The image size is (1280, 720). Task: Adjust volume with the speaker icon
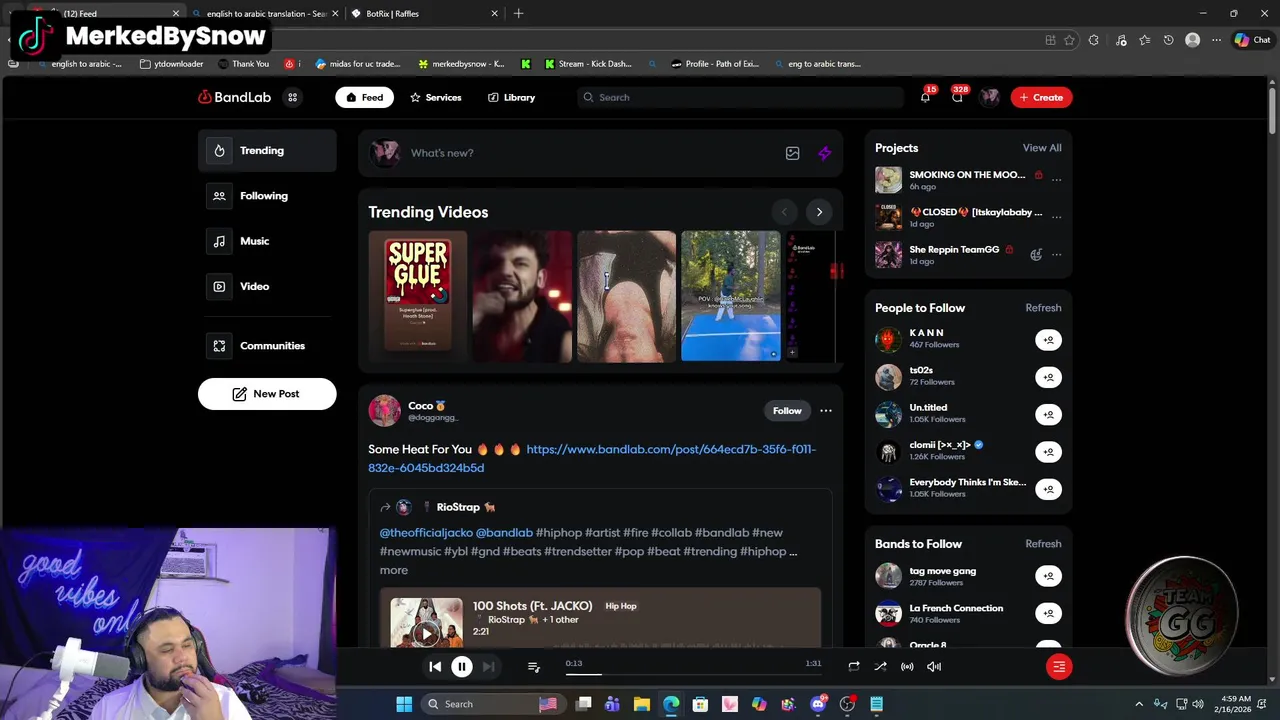click(934, 667)
